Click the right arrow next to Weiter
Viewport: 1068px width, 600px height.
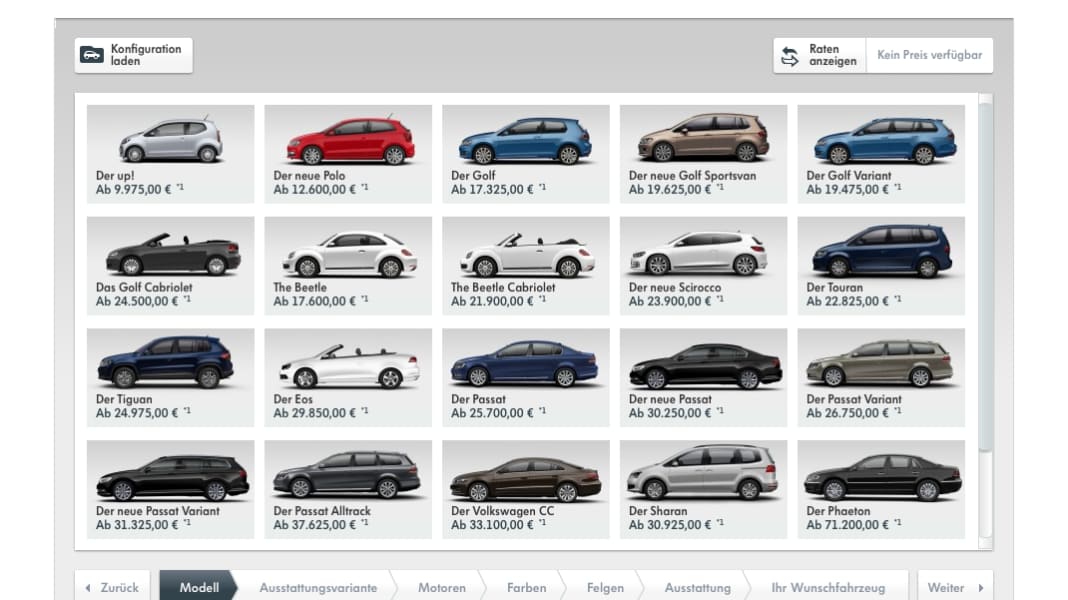point(981,587)
